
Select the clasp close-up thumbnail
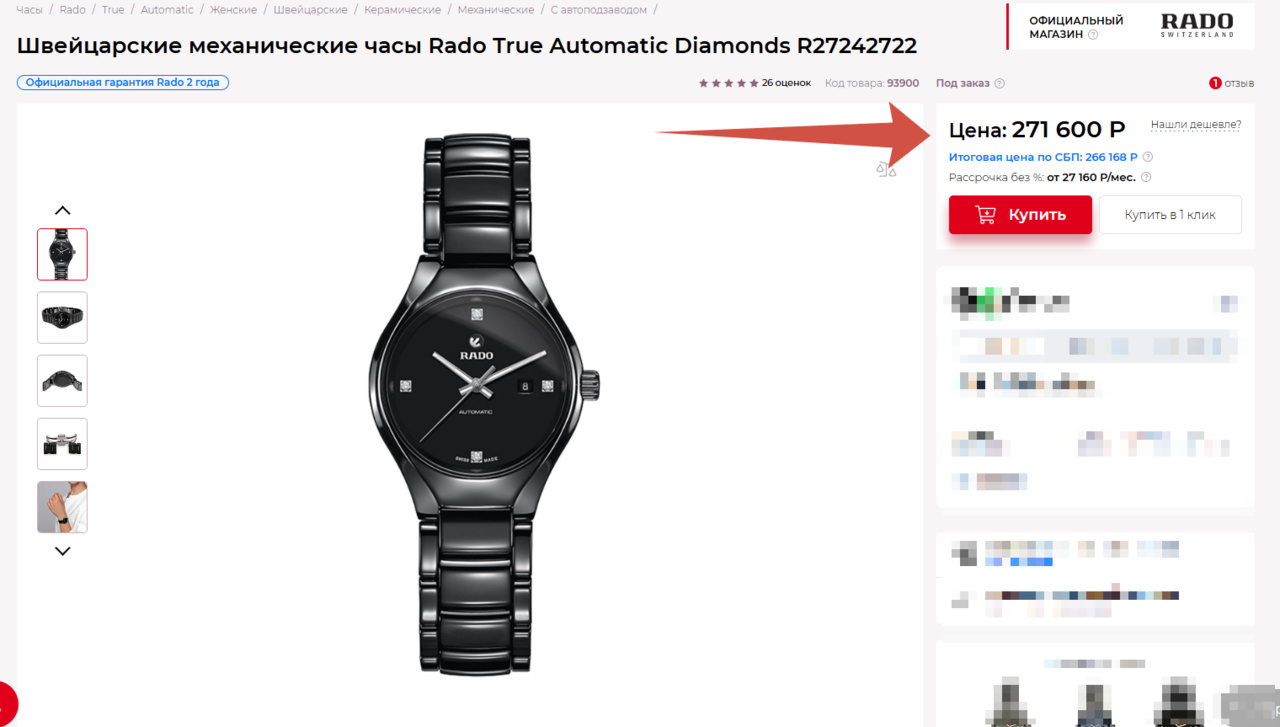click(62, 444)
